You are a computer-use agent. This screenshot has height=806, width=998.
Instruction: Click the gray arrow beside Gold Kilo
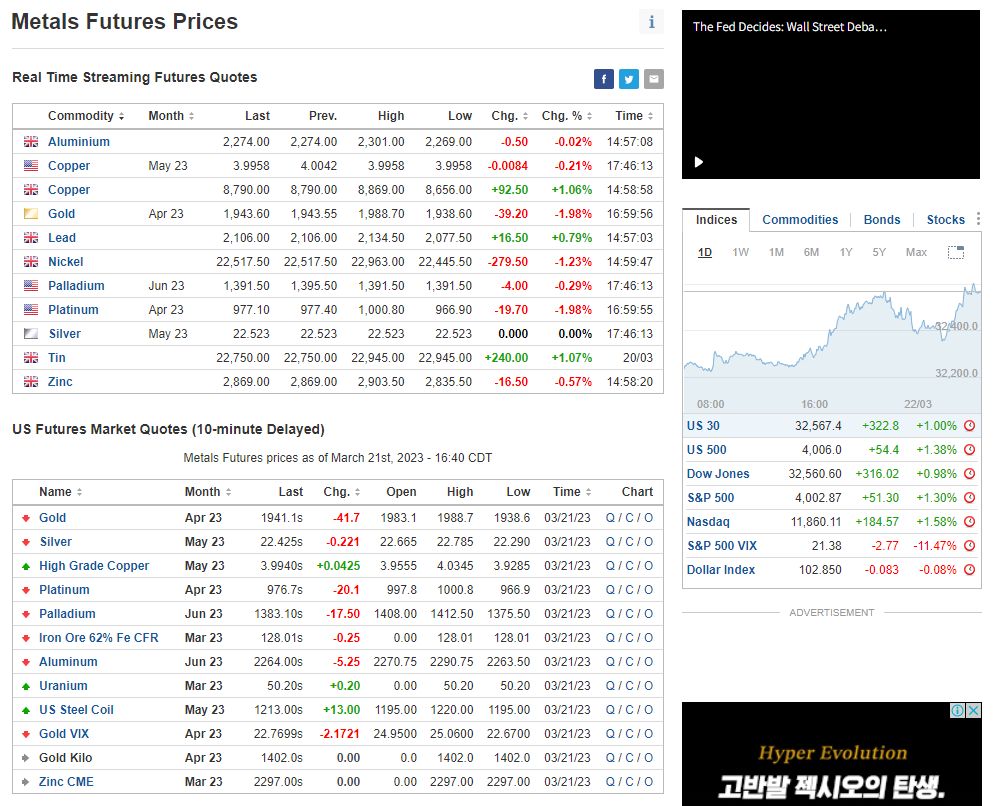25,758
